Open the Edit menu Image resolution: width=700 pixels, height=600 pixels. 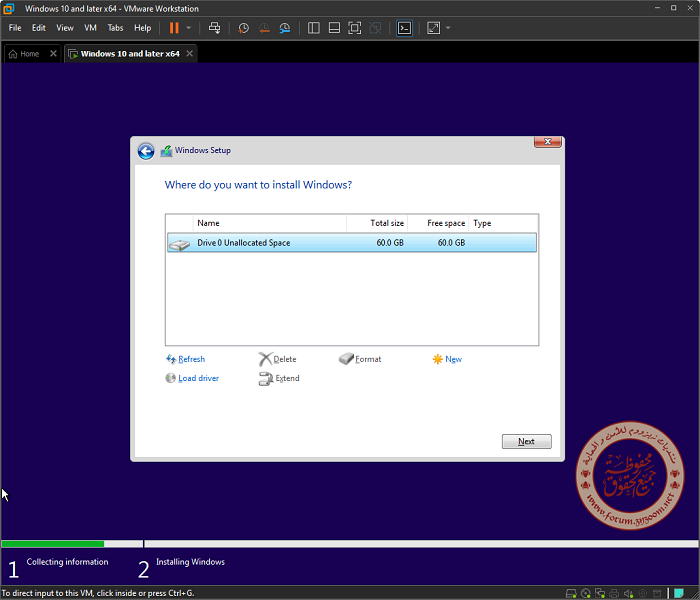[x=38, y=28]
